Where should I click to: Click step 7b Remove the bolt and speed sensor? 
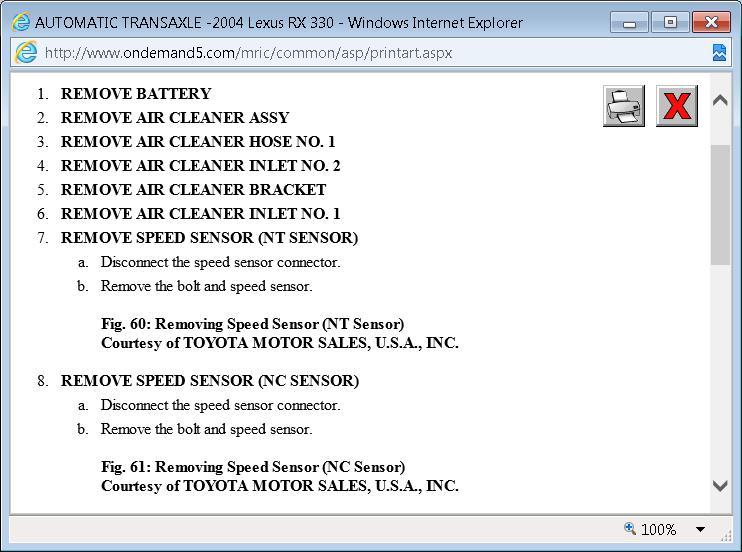[x=207, y=286]
